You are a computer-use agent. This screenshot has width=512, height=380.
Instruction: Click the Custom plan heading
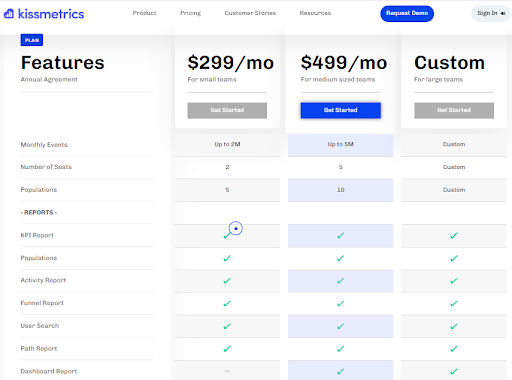point(449,63)
